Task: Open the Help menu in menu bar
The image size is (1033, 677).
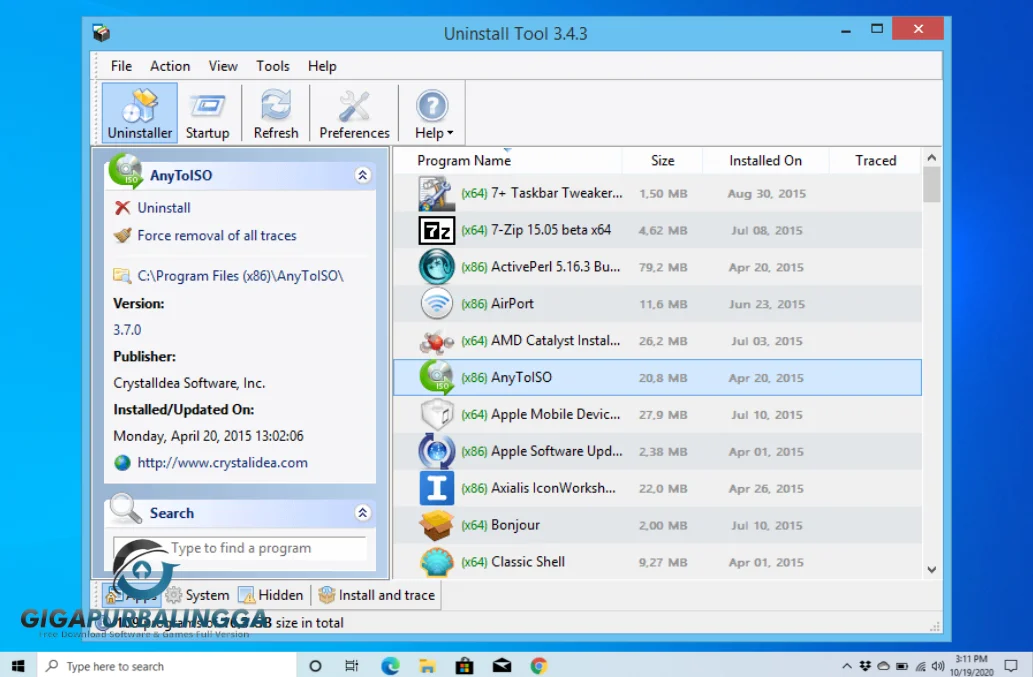Action: (x=322, y=66)
